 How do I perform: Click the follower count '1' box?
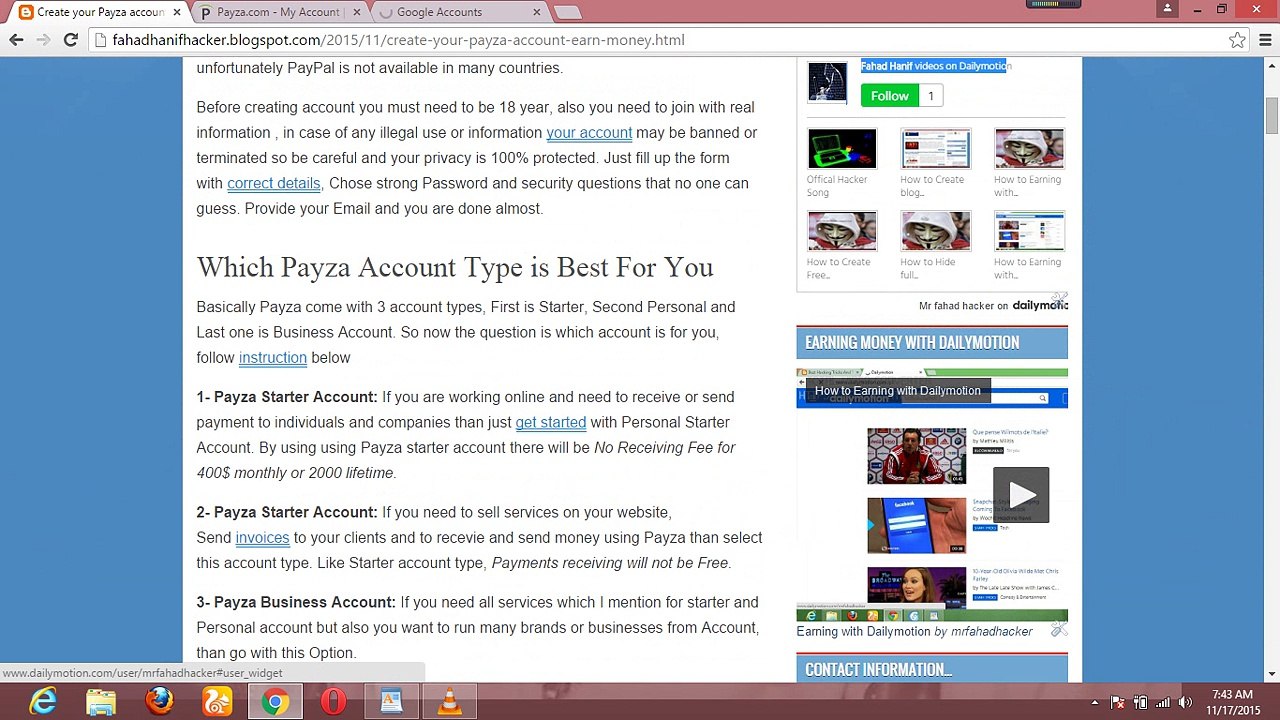[x=930, y=96]
